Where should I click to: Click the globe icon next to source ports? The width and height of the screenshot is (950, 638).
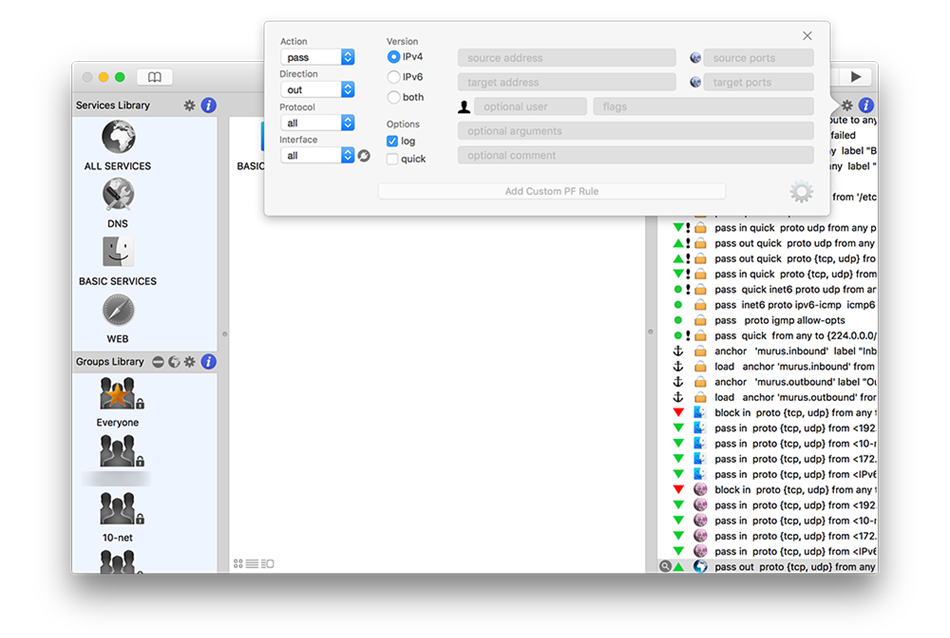click(696, 58)
